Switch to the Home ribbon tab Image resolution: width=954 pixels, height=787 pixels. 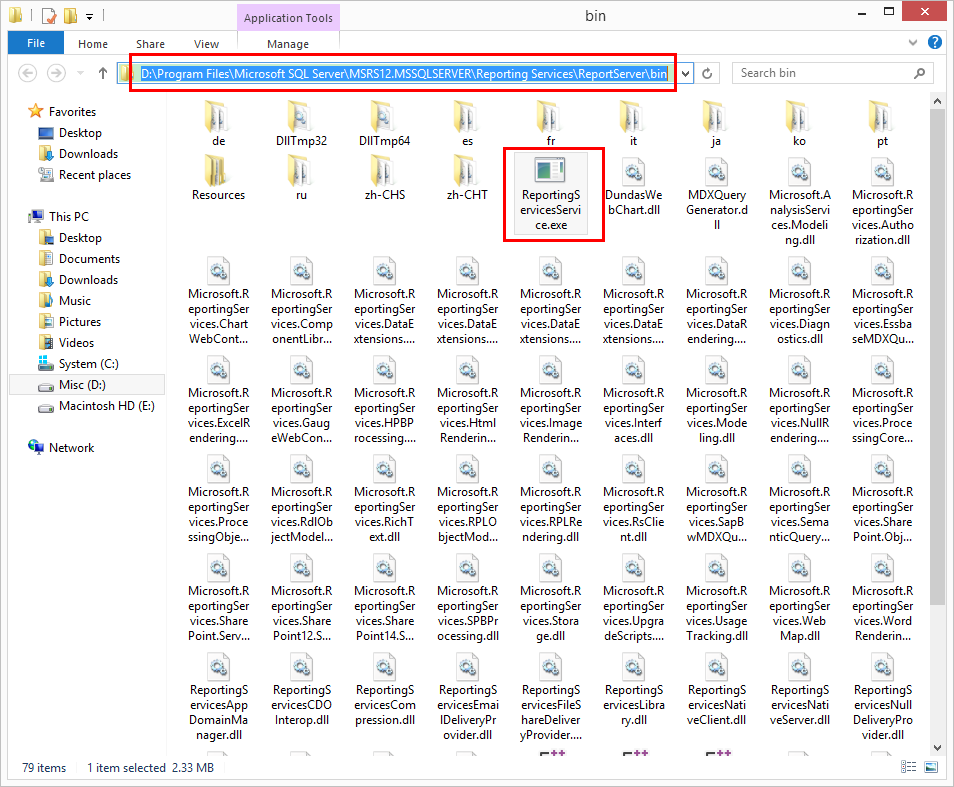pos(92,44)
